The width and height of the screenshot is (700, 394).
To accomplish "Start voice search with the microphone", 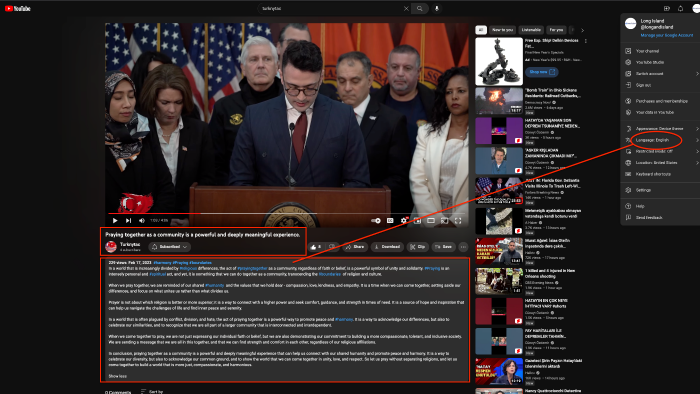I will click(437, 8).
